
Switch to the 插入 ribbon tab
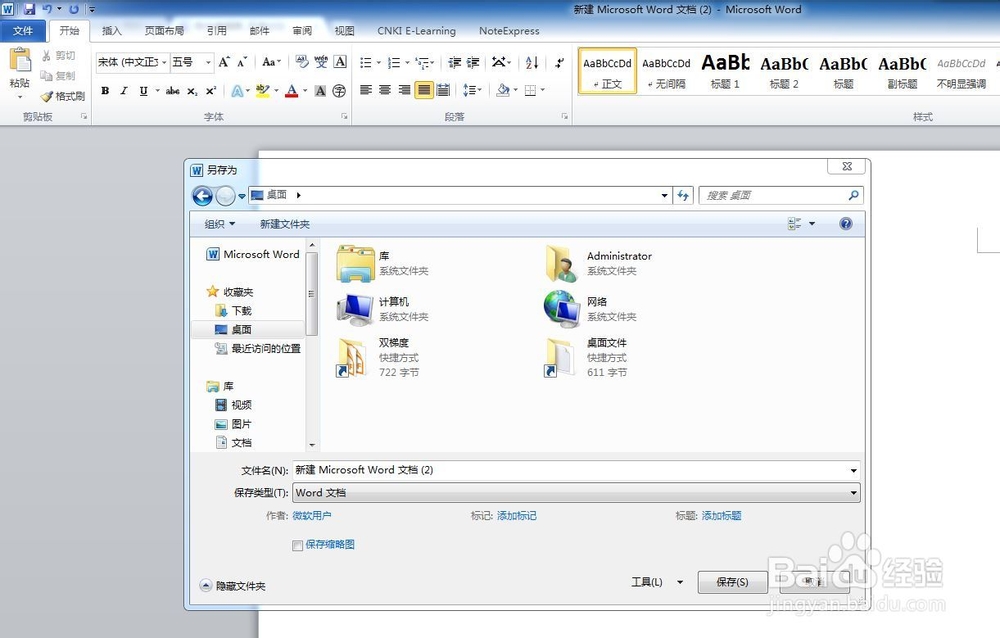pyautogui.click(x=112, y=31)
